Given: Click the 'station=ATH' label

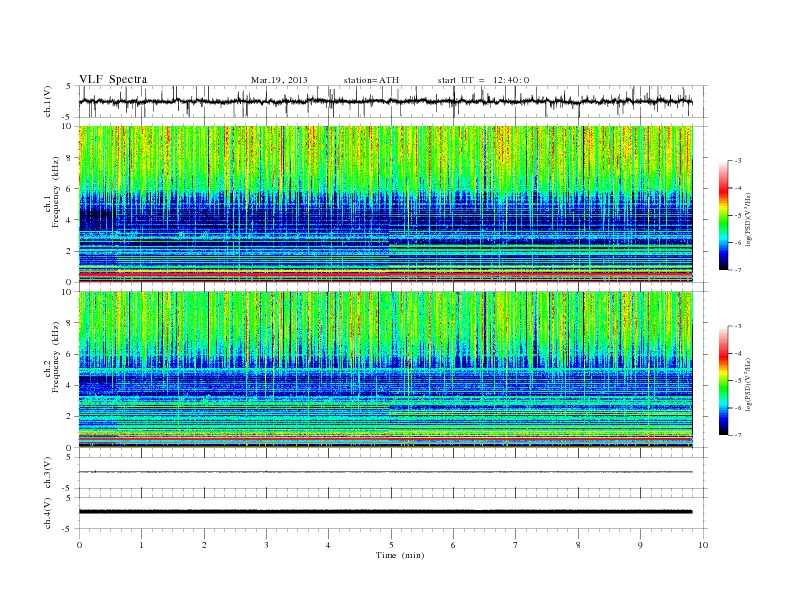Looking at the screenshot, I should [x=371, y=80].
